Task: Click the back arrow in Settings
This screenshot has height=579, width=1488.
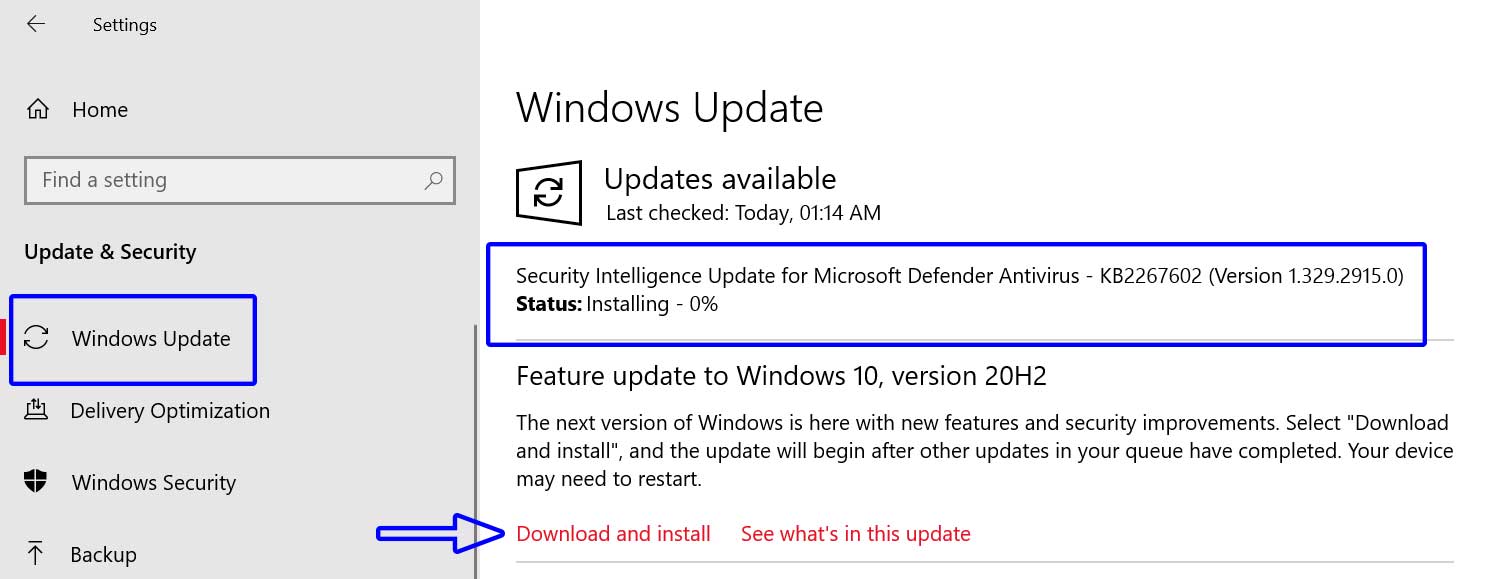Action: click(x=36, y=25)
